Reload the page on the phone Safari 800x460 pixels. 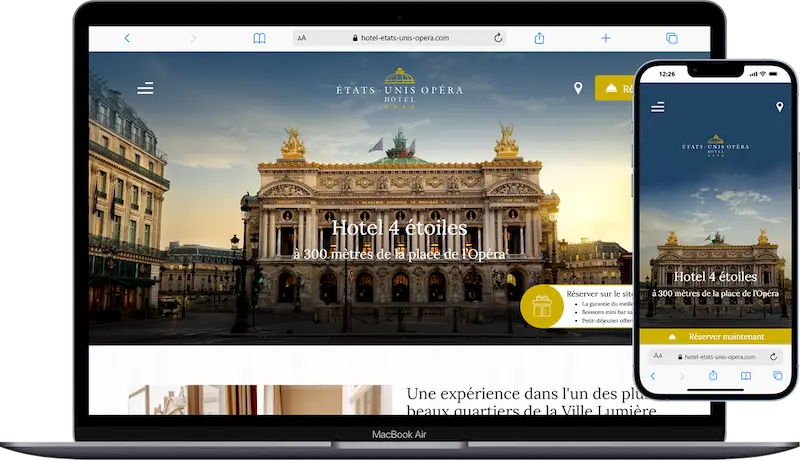tap(773, 356)
